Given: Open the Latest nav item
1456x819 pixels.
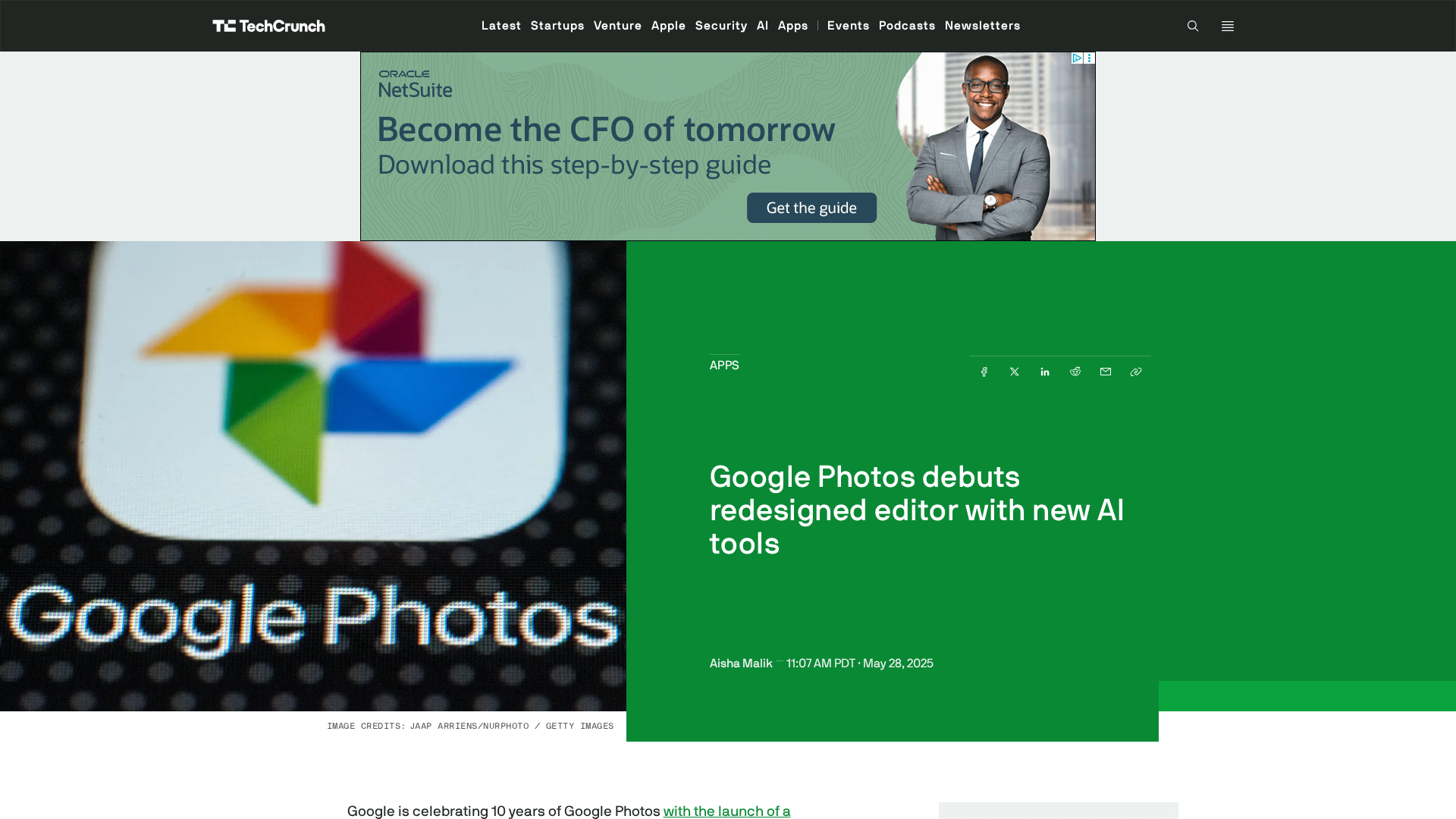Looking at the screenshot, I should coord(501,26).
